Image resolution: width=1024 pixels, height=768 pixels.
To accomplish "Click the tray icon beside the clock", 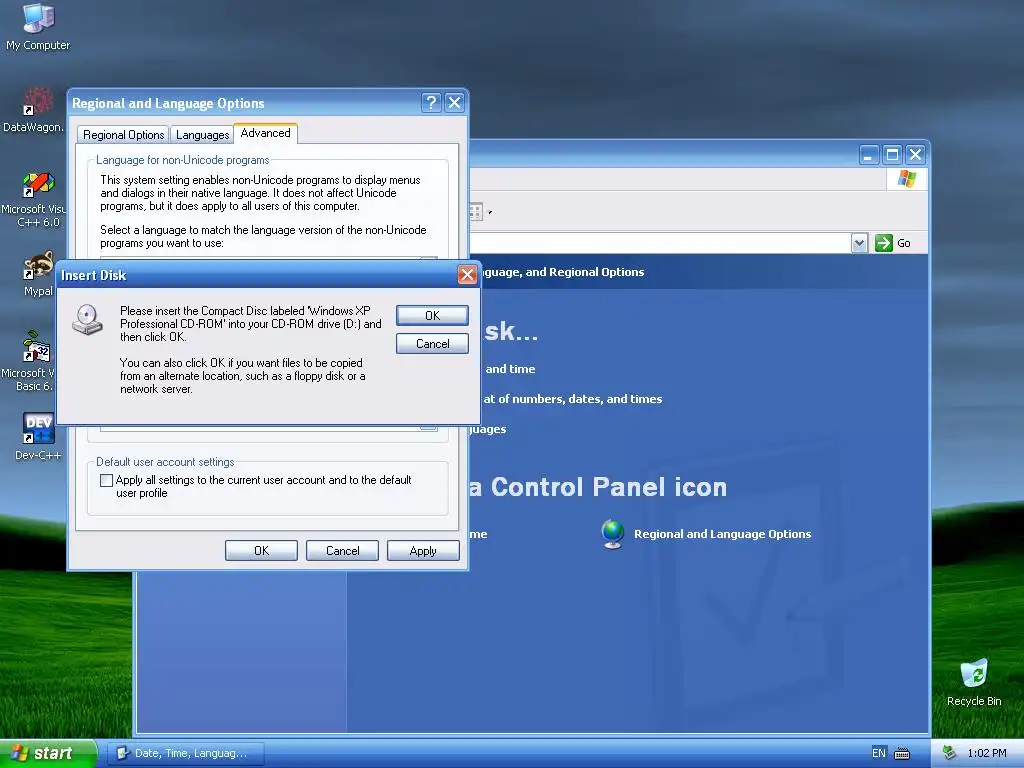I will [949, 753].
